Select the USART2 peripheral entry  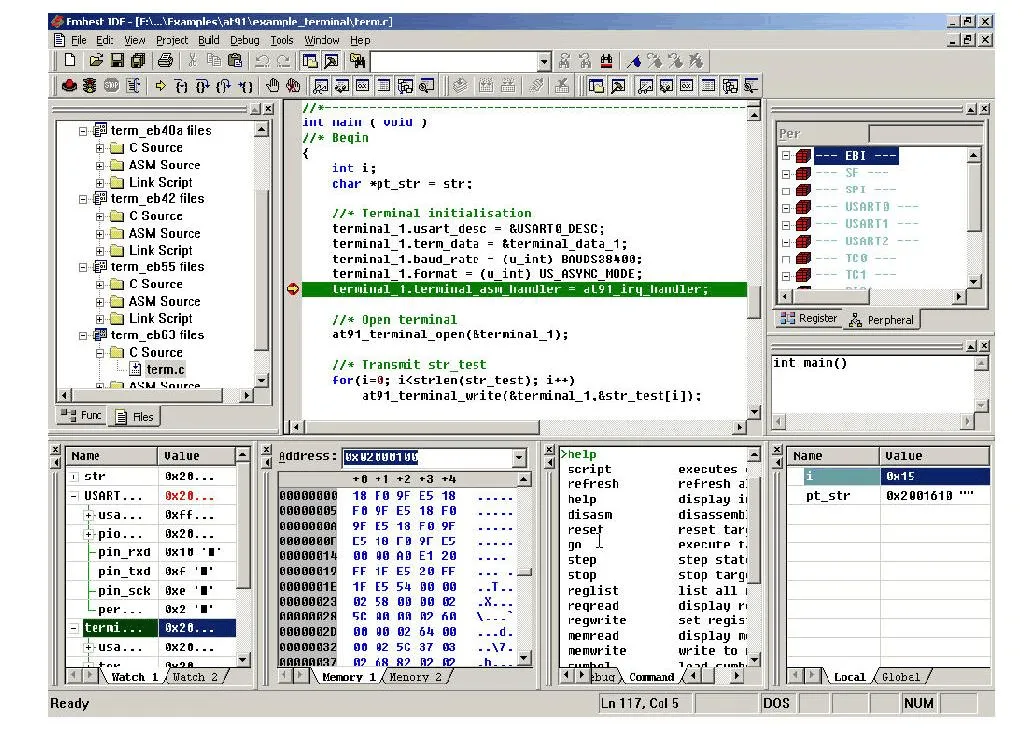(866, 242)
